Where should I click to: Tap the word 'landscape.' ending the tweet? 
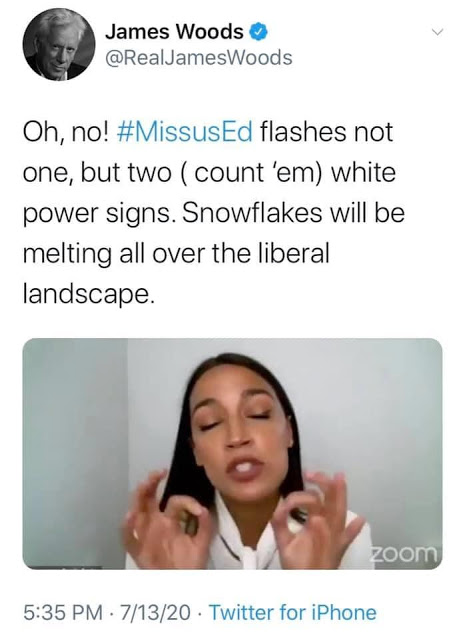coord(89,295)
